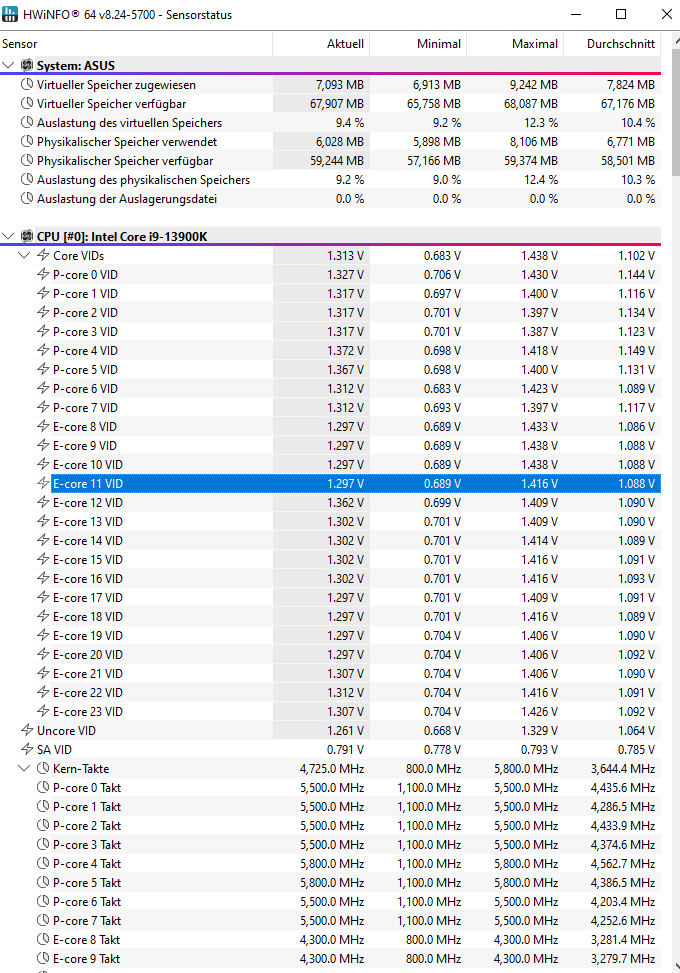Image resolution: width=680 pixels, height=973 pixels.
Task: Click the chip icon next to System: ASUS
Action: coord(27,65)
